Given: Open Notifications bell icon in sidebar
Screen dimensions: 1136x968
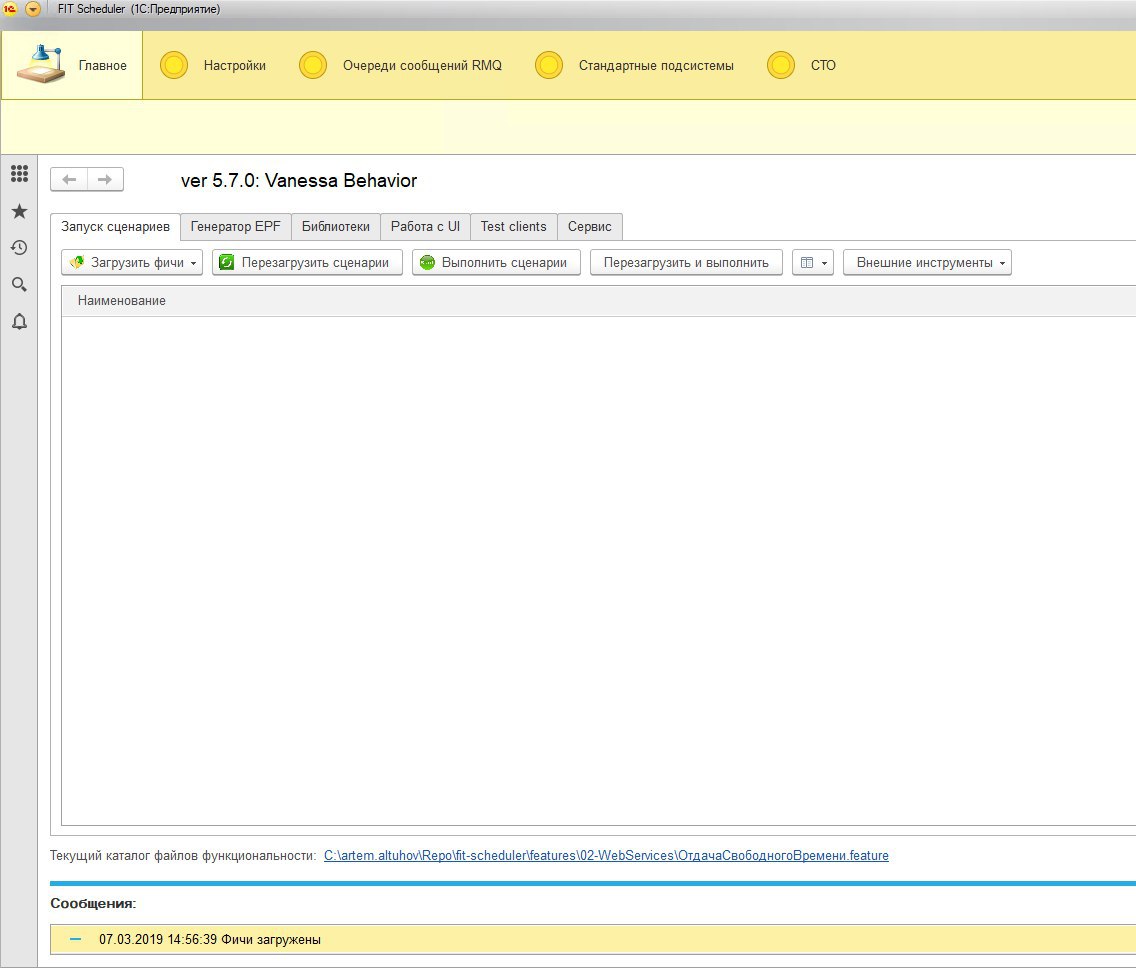Looking at the screenshot, I should point(20,322).
